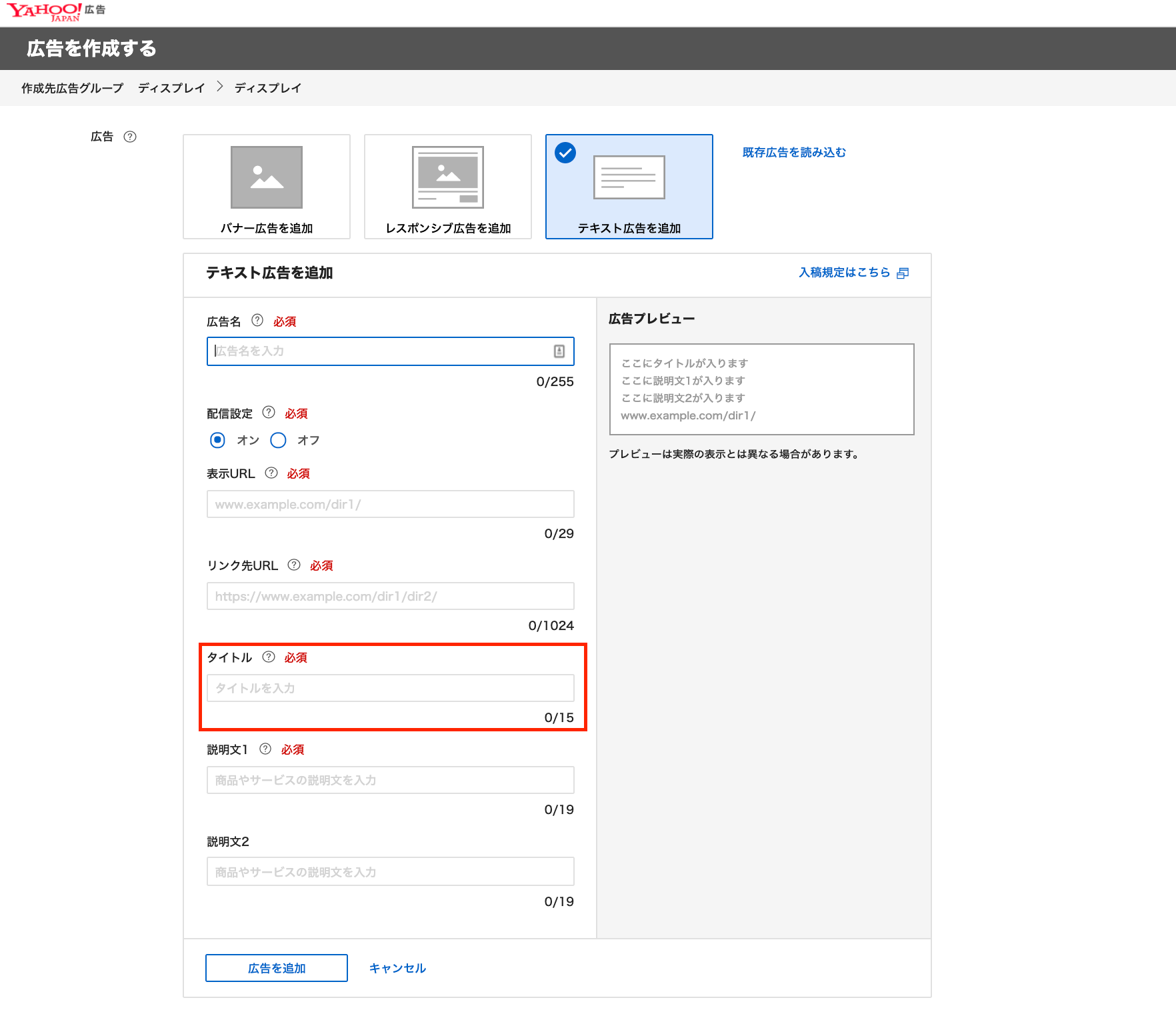Select the オフ delivery radio button
1176x1018 pixels.
tap(278, 440)
